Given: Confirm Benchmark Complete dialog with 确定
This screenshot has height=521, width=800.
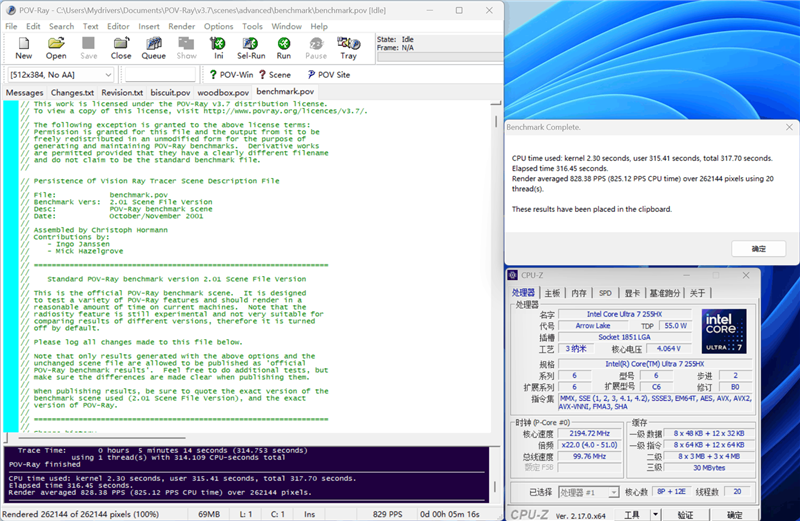Looking at the screenshot, I should coord(758,248).
